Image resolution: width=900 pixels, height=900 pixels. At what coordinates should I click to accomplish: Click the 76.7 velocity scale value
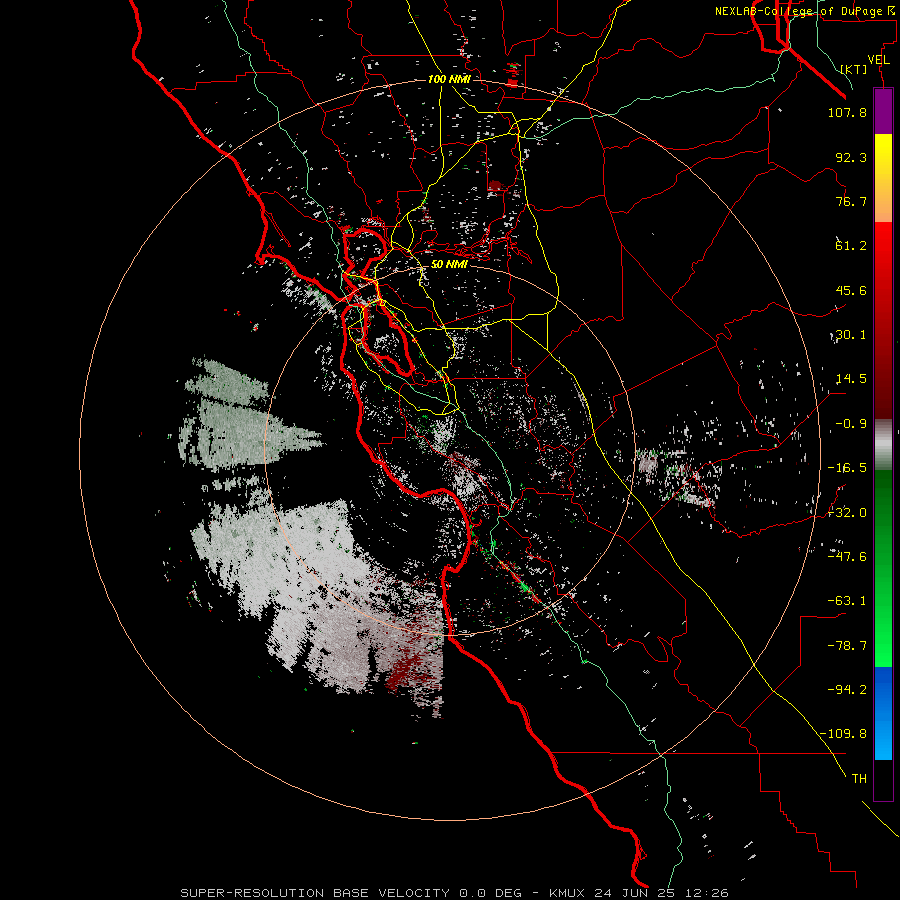tap(851, 201)
